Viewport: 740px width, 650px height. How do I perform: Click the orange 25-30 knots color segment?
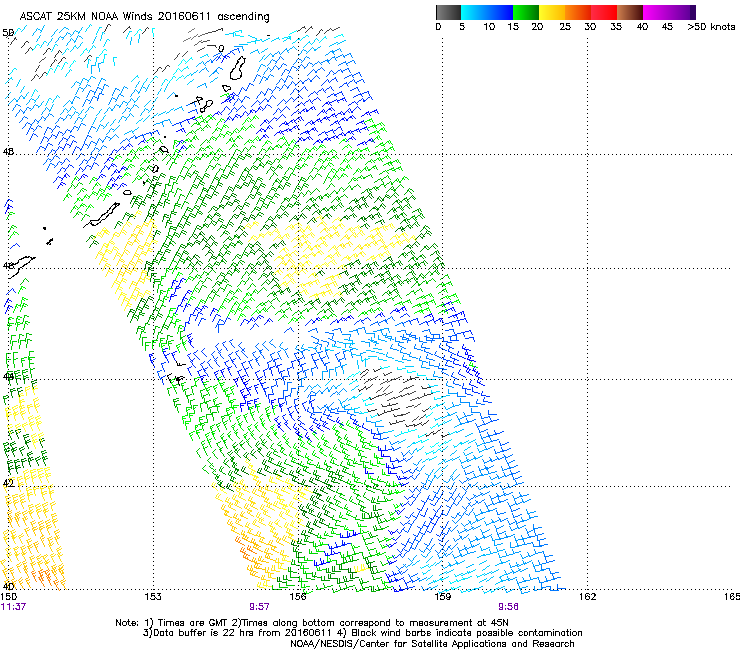tap(578, 12)
